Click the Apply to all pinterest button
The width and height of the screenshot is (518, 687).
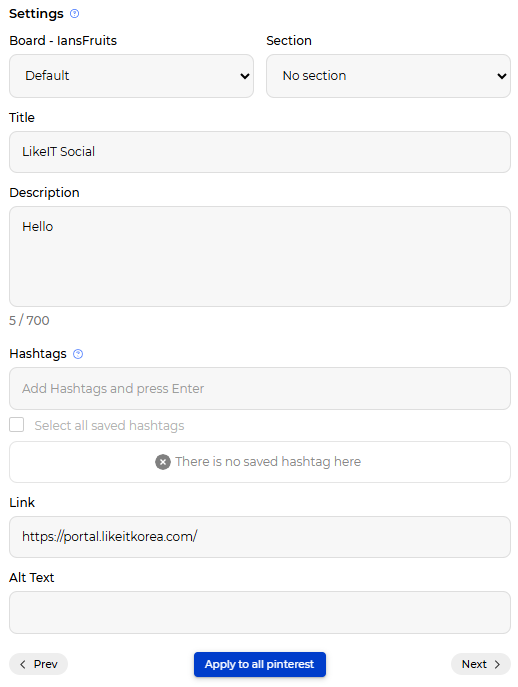click(x=260, y=664)
